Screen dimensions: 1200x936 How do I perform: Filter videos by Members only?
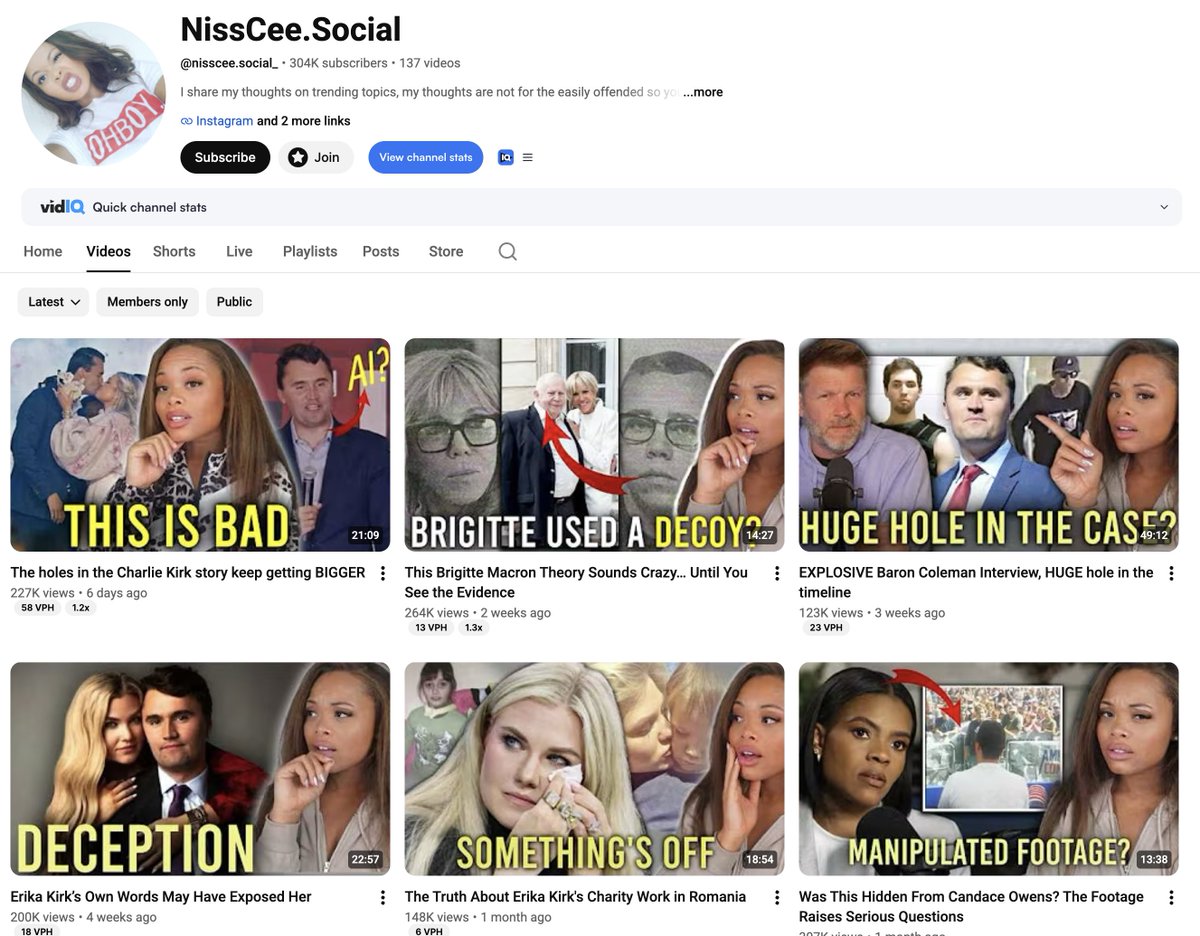tap(147, 302)
